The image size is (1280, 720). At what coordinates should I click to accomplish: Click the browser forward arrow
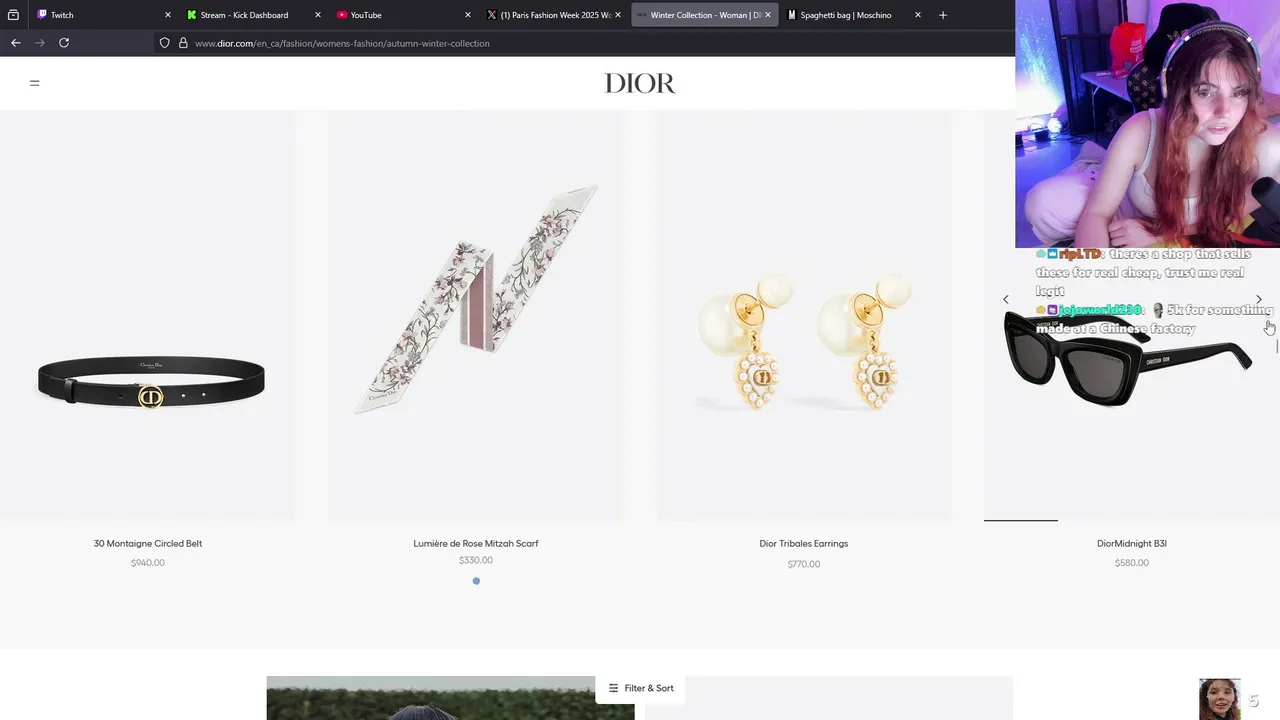point(40,43)
